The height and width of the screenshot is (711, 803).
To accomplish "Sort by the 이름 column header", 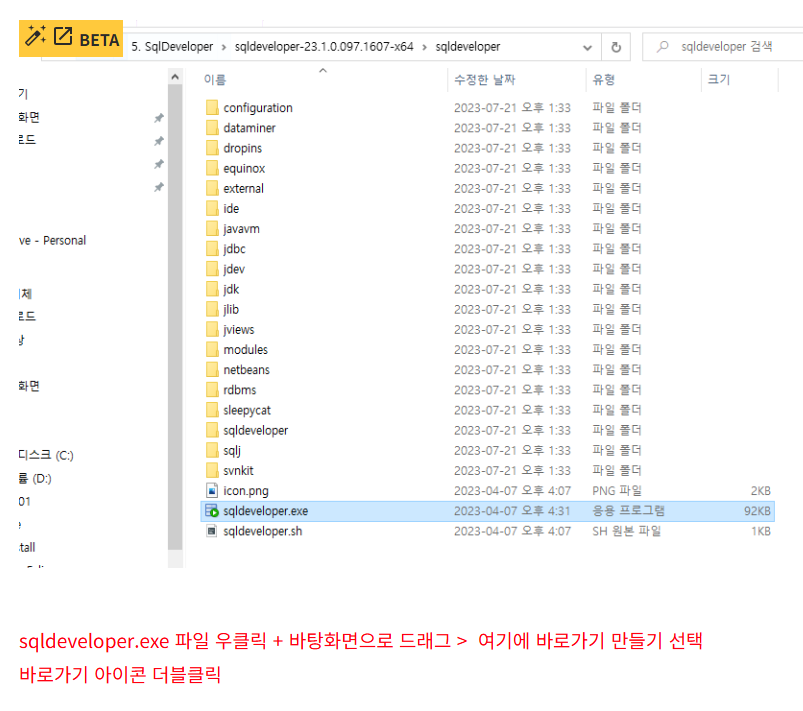I will [x=215, y=80].
